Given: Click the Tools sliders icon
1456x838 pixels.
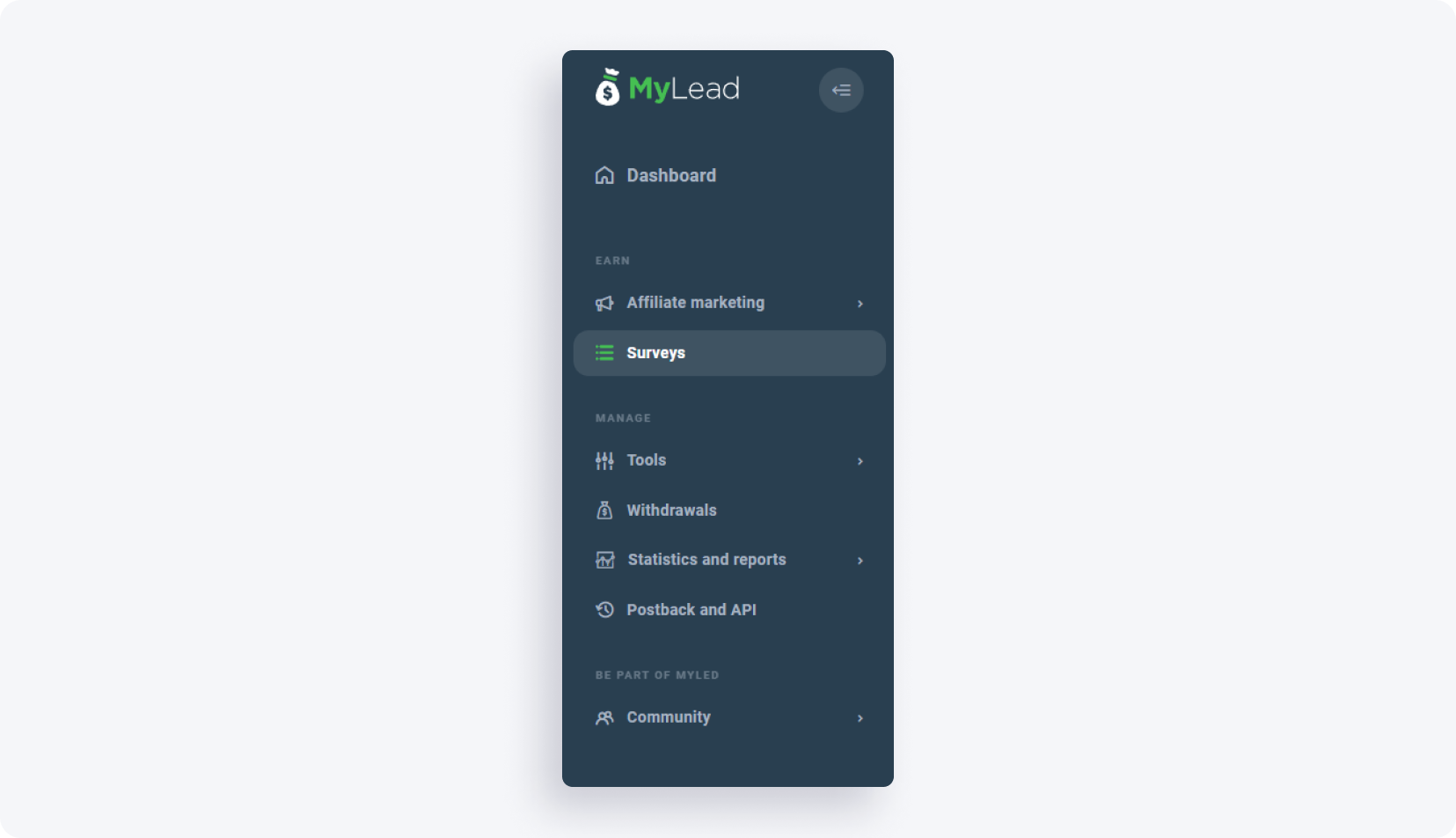Looking at the screenshot, I should click(x=604, y=460).
